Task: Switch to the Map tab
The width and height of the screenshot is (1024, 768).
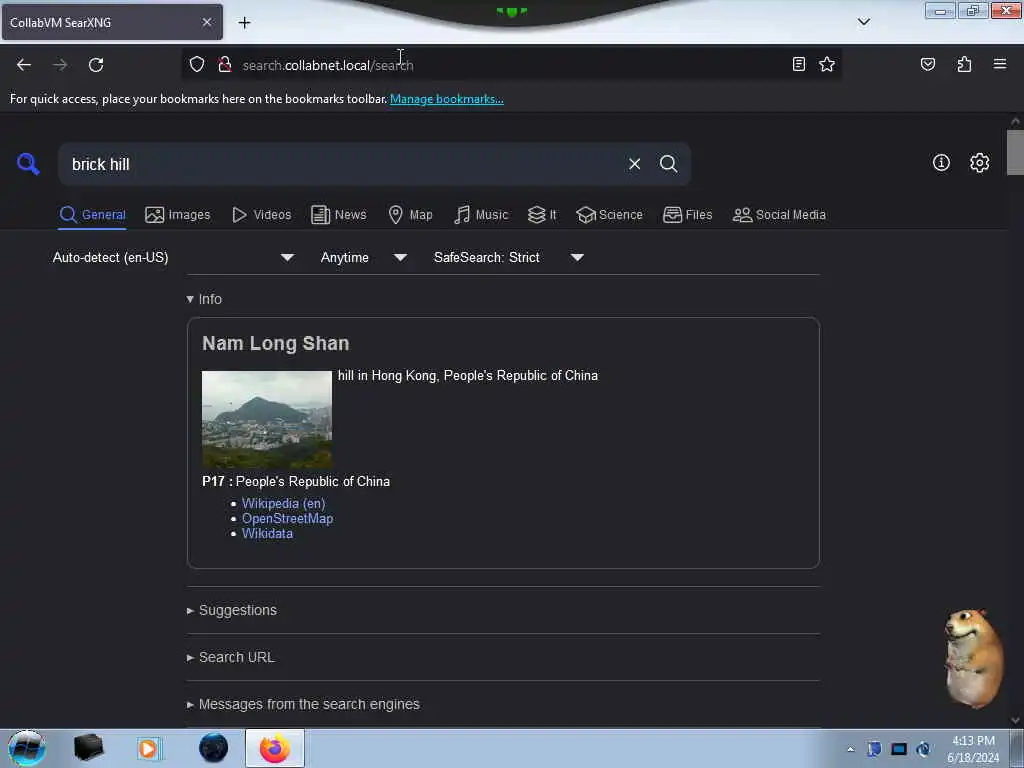Action: pos(410,215)
